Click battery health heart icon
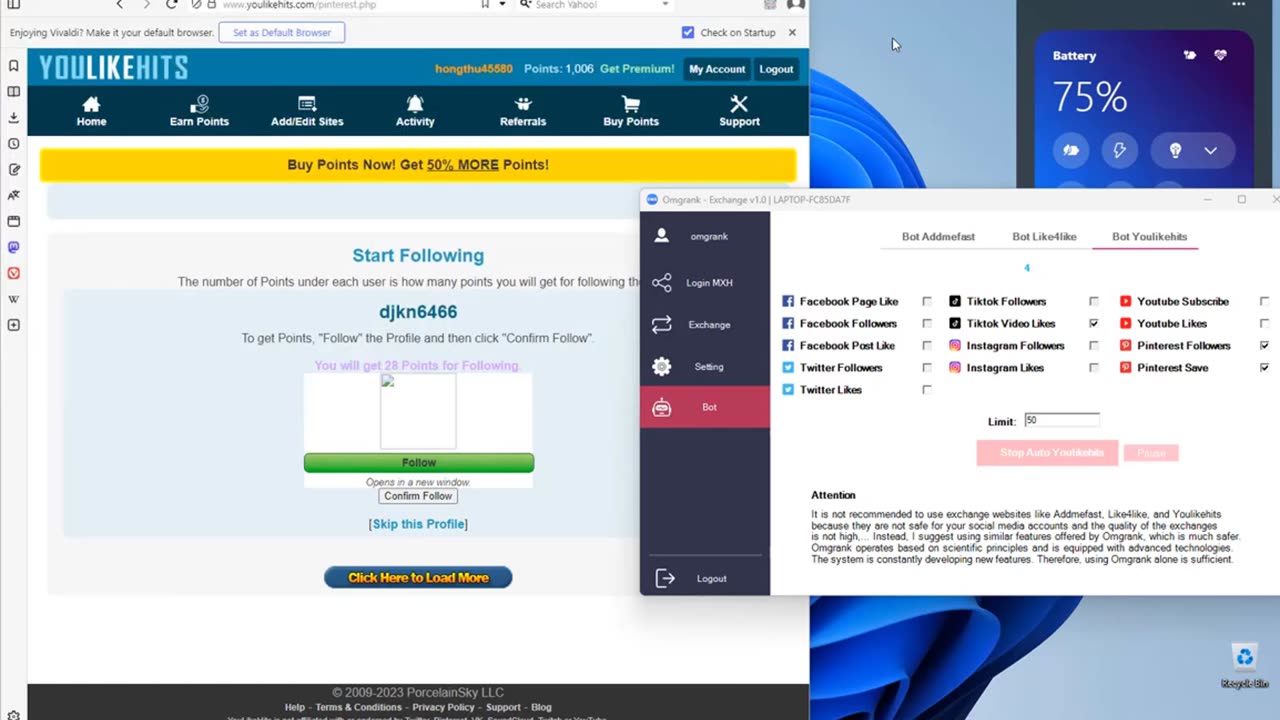The height and width of the screenshot is (720, 1280). pyautogui.click(x=1220, y=55)
